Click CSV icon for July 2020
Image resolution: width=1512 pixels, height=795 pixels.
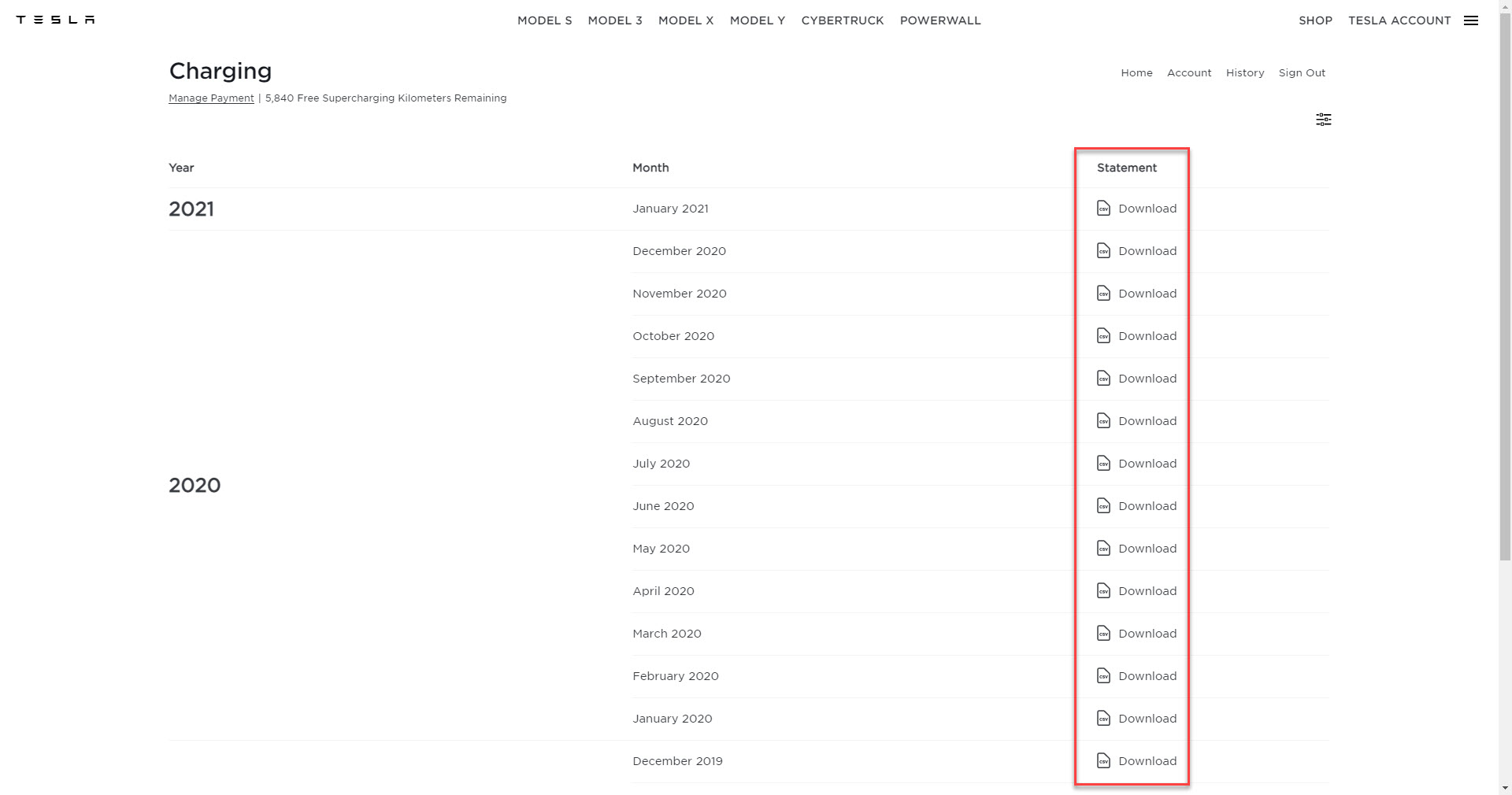tap(1104, 464)
